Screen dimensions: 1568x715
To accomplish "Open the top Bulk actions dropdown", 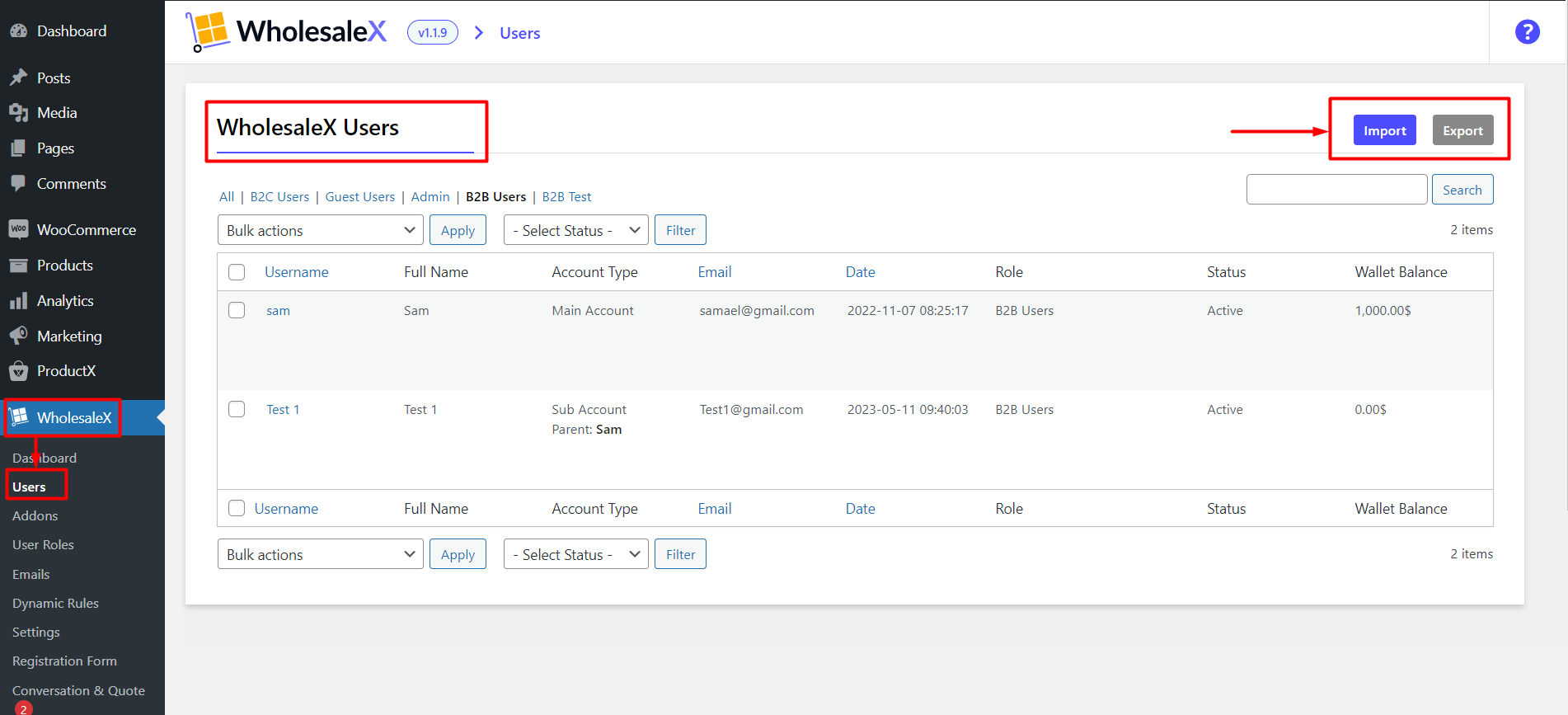I will click(x=321, y=230).
